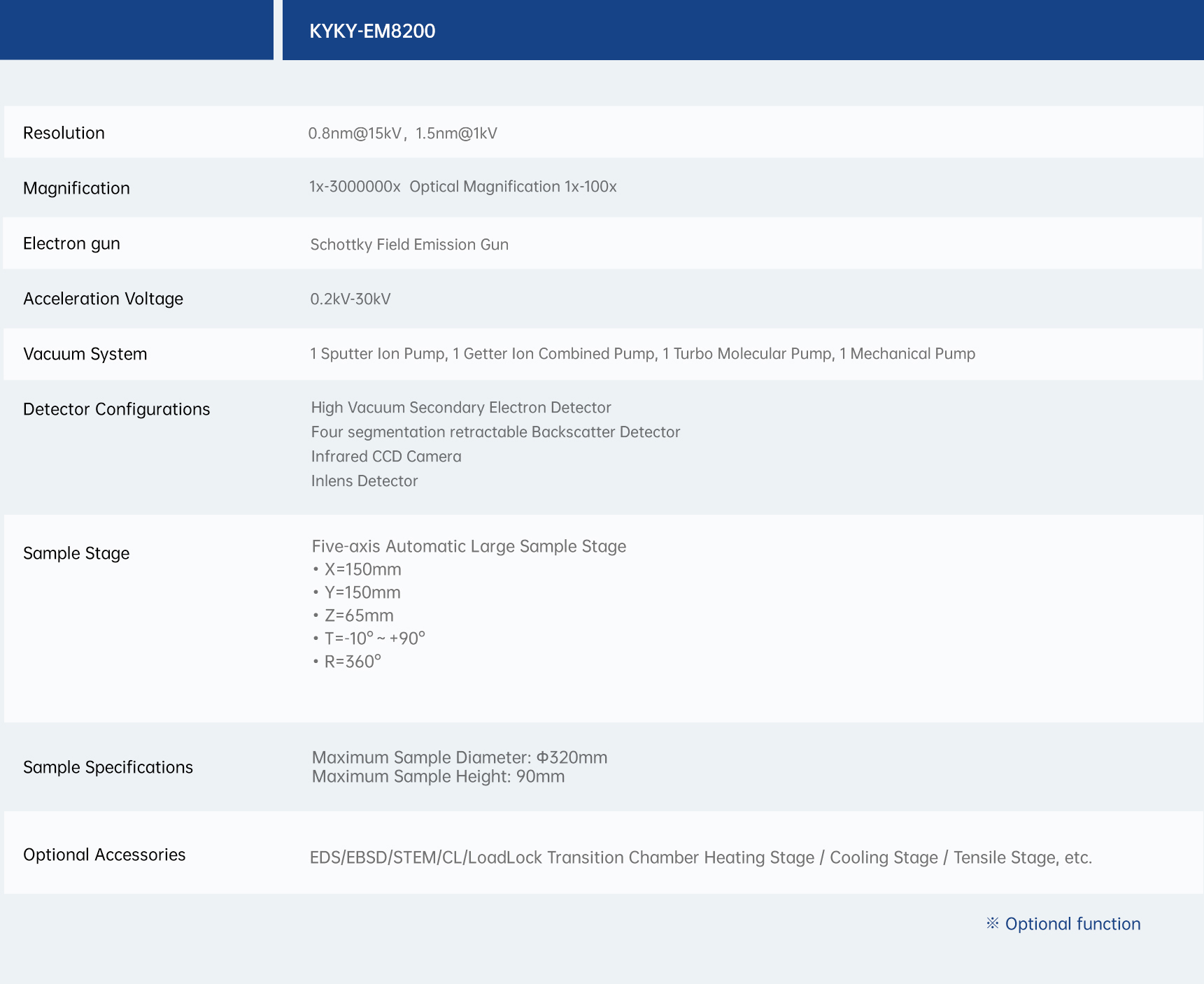Click the Schottky Field Emission Gun text
This screenshot has height=984, width=1204.
pos(409,244)
